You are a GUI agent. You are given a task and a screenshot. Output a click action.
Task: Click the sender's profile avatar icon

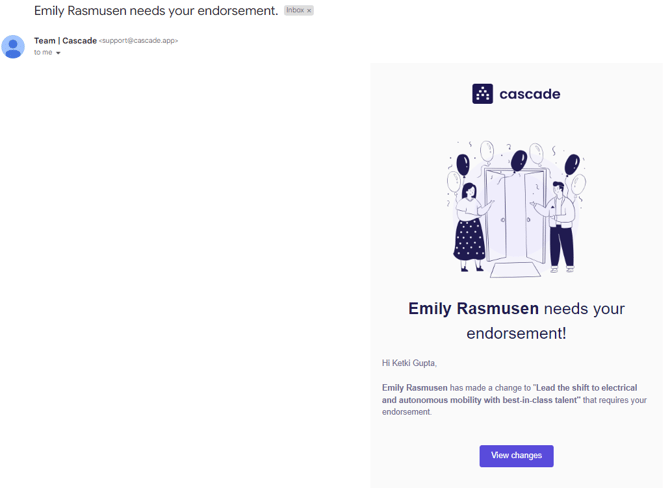click(13, 47)
